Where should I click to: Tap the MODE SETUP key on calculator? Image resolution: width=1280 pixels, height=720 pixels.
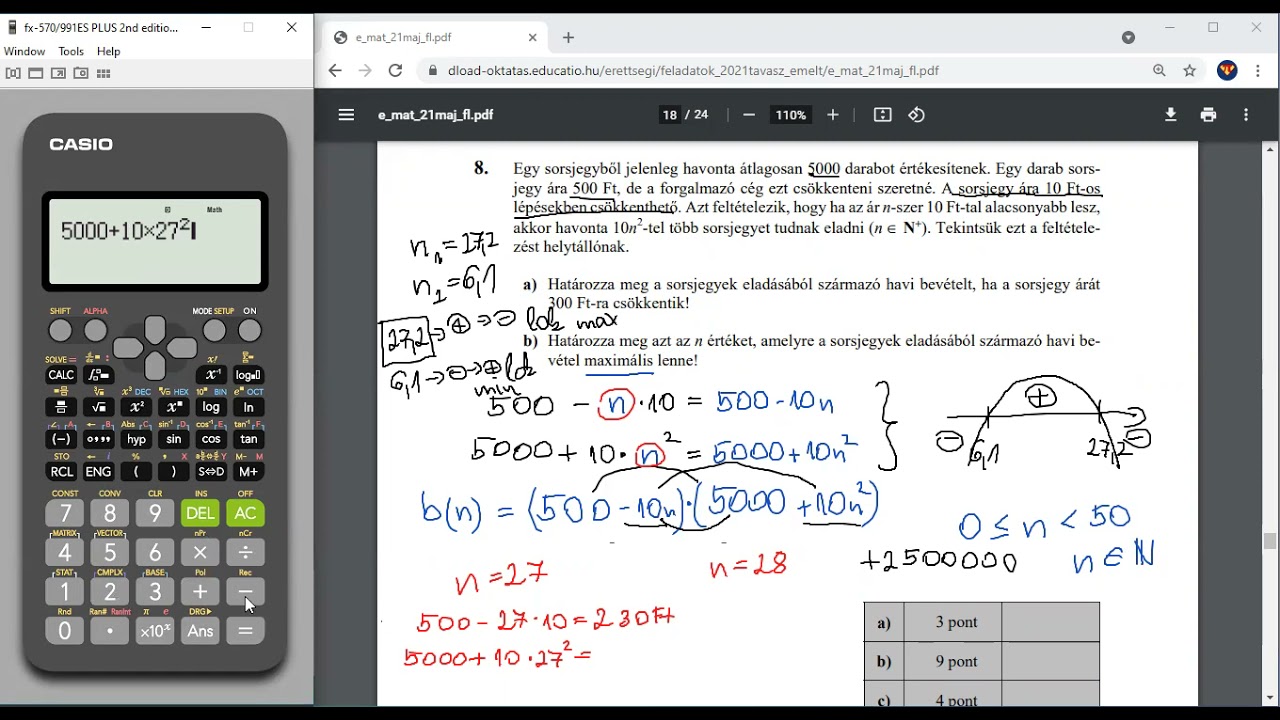pyautogui.click(x=214, y=331)
